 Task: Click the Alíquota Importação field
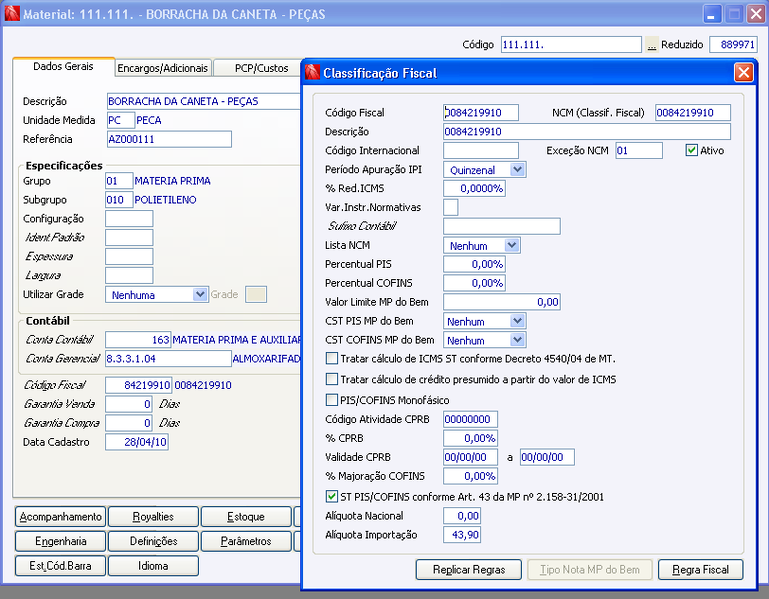click(462, 535)
